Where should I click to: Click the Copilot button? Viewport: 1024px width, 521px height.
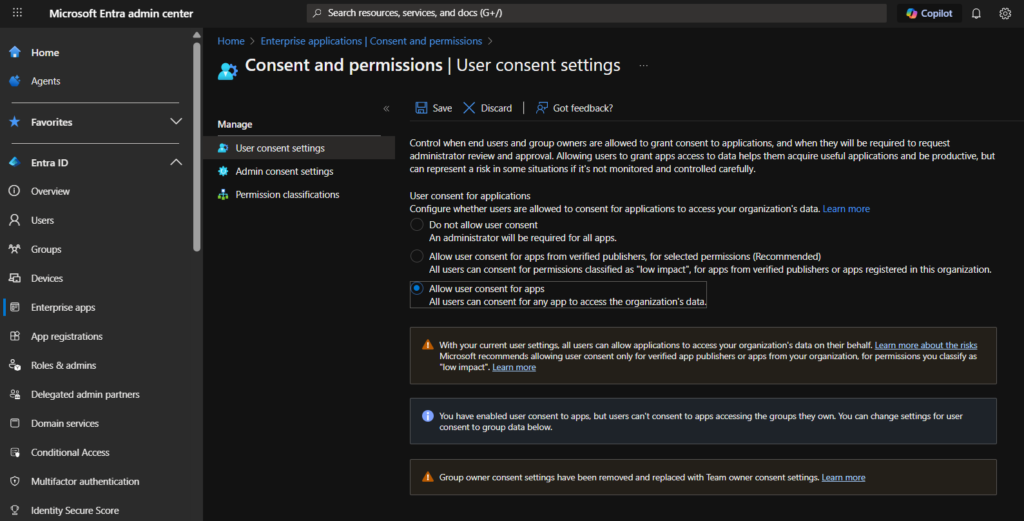929,13
